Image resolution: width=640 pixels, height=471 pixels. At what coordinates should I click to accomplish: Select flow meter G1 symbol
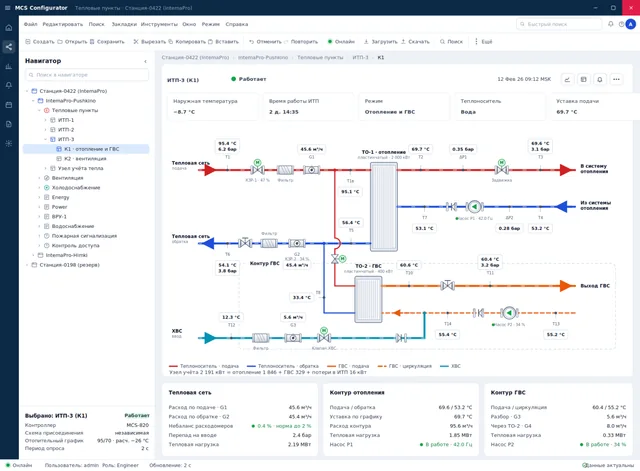point(311,169)
